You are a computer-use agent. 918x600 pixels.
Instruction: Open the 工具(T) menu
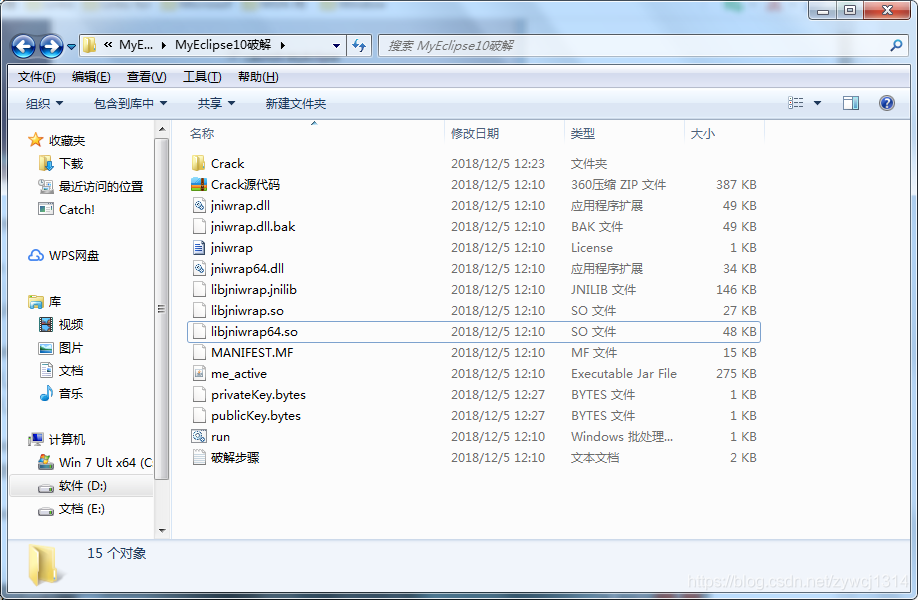pos(202,77)
